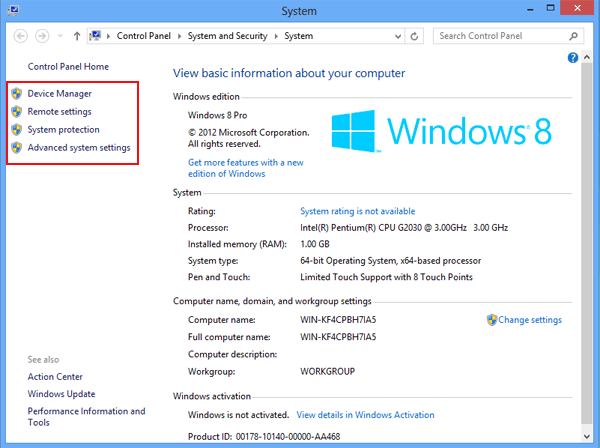Click WIN-KF4CPBH7IA5 next to Full computer name
Screen dimensions: 600x448
pyautogui.click(x=338, y=337)
